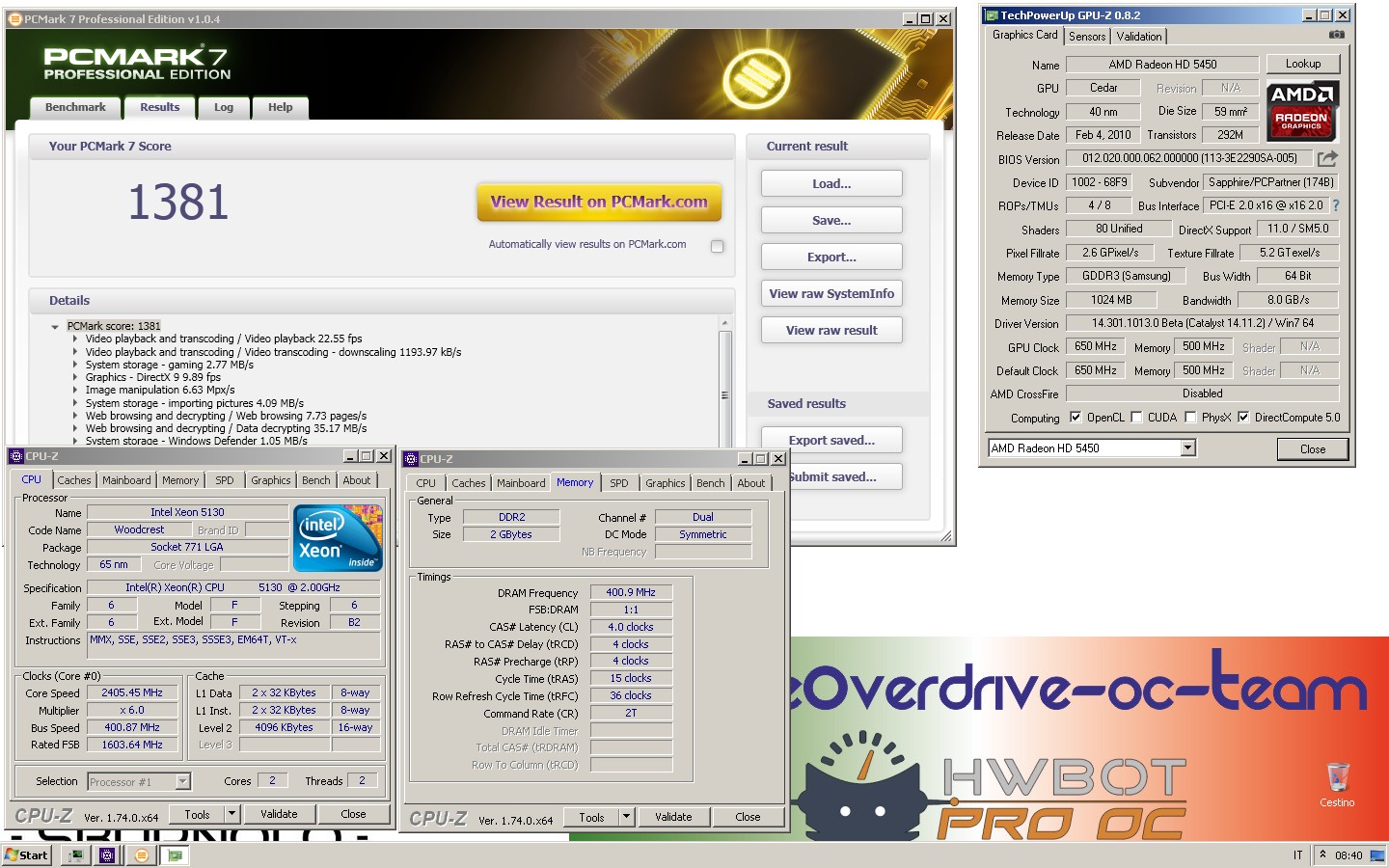The image size is (1389, 868).
Task: Click View raw result button
Action: click(831, 330)
